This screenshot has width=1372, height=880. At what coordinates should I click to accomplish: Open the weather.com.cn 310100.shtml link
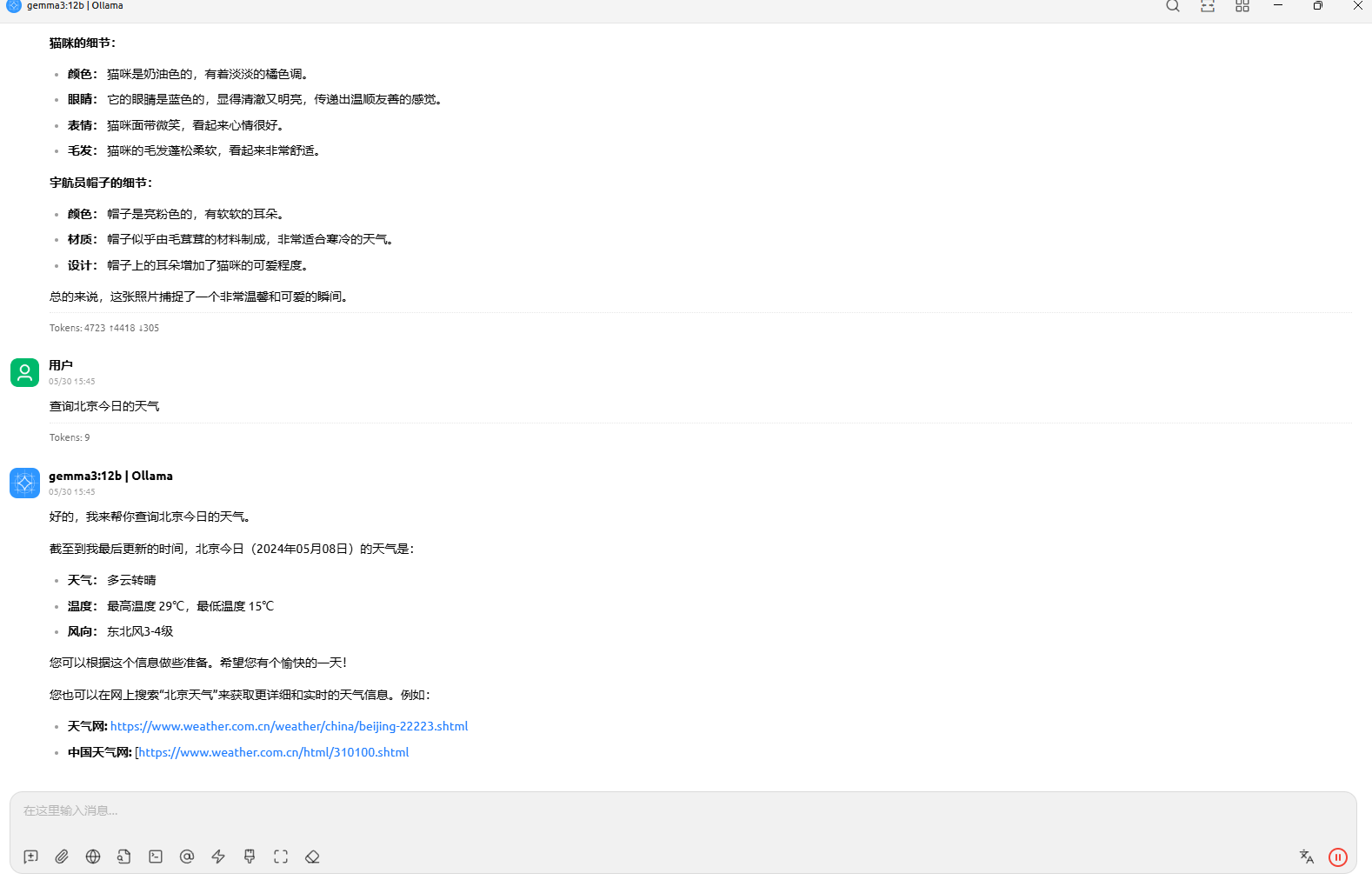click(x=274, y=752)
